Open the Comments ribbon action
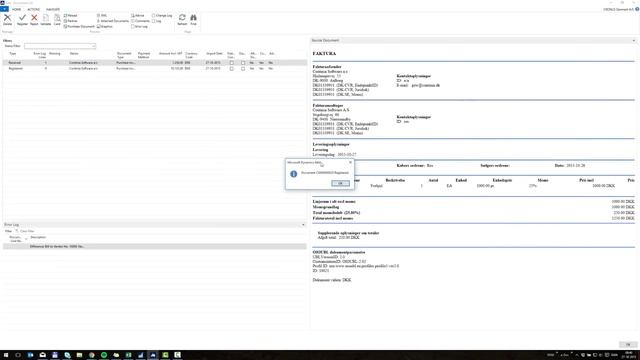 click(140, 21)
